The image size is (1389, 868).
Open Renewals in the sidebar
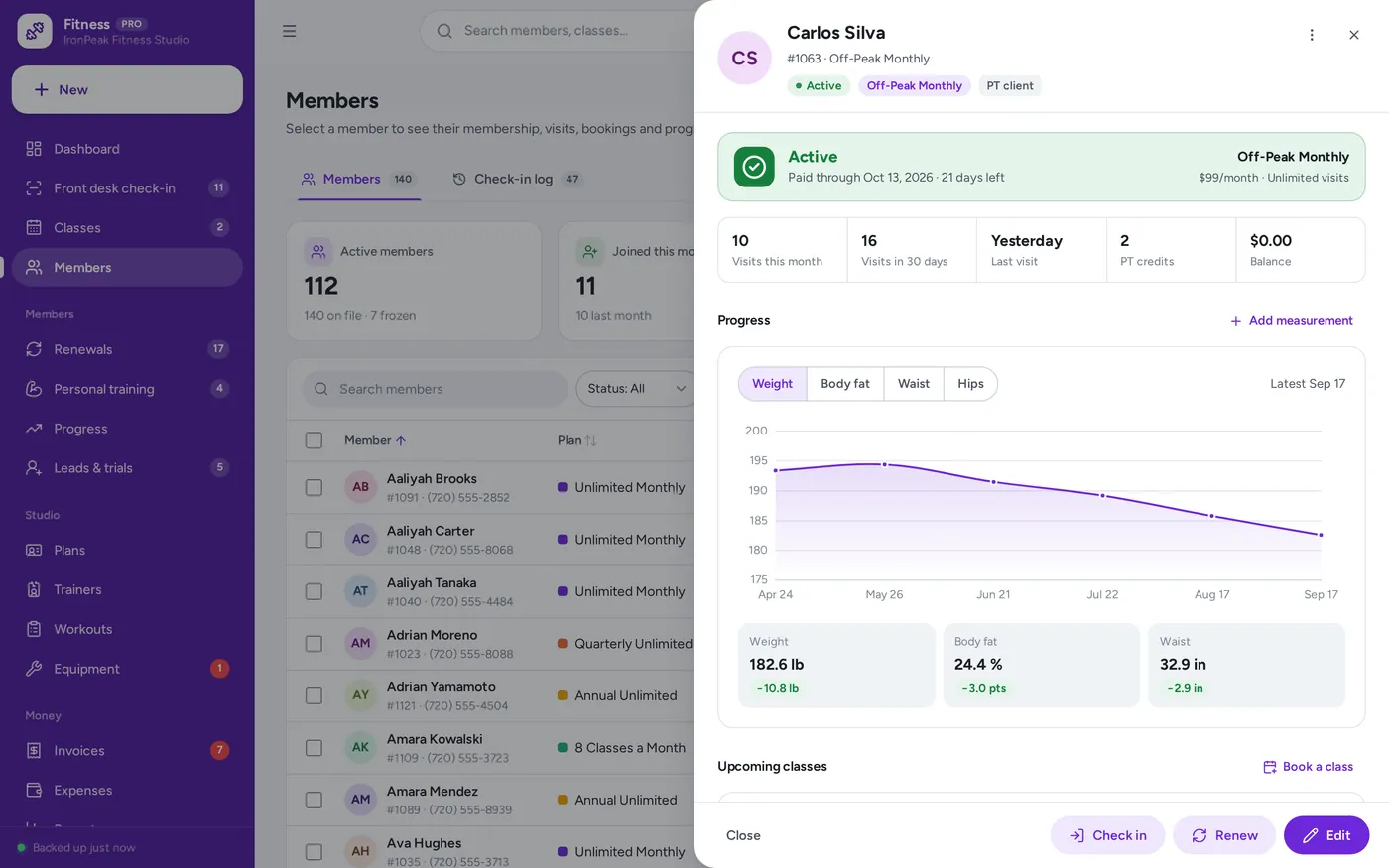pyautogui.click(x=127, y=349)
